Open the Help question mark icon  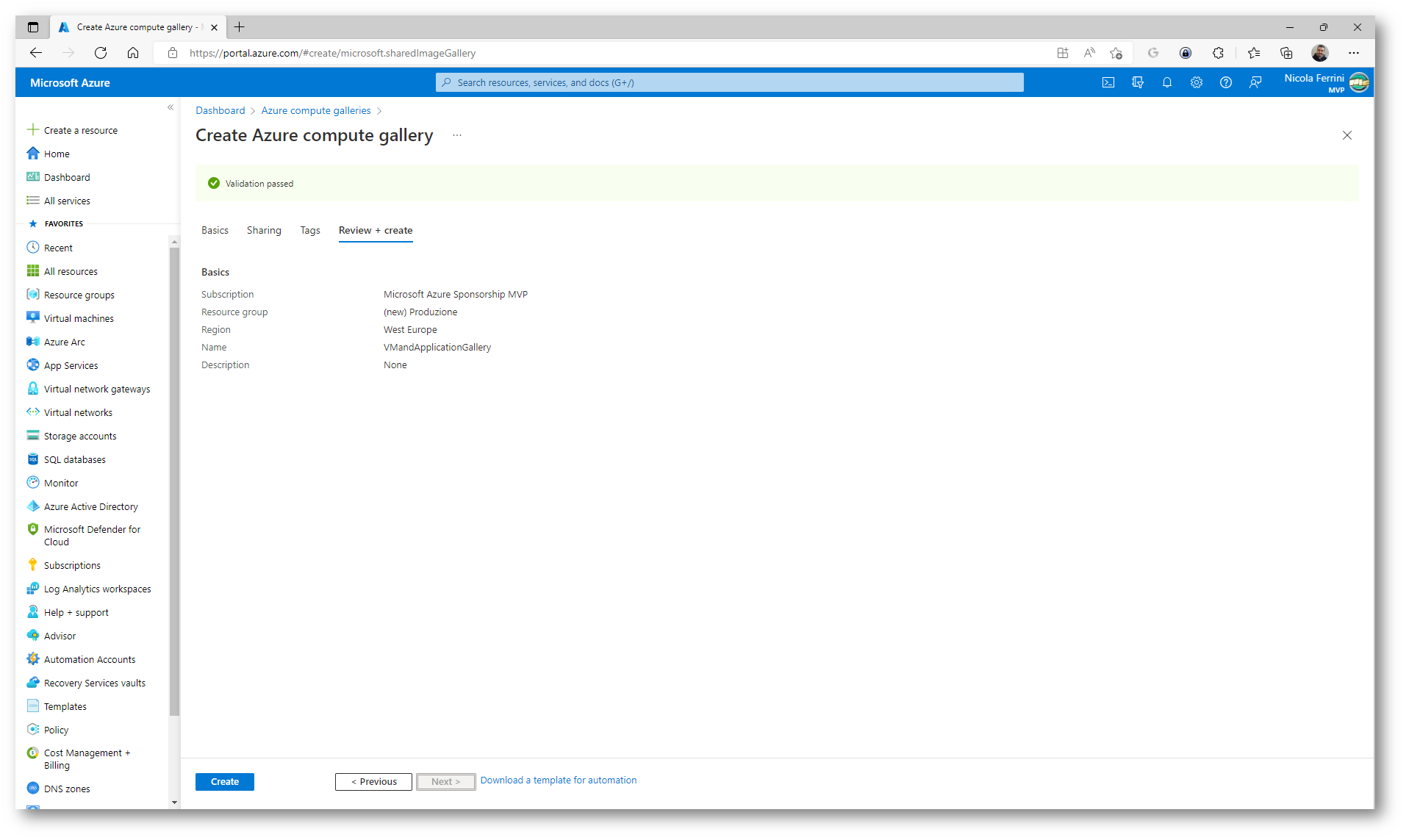[x=1226, y=82]
